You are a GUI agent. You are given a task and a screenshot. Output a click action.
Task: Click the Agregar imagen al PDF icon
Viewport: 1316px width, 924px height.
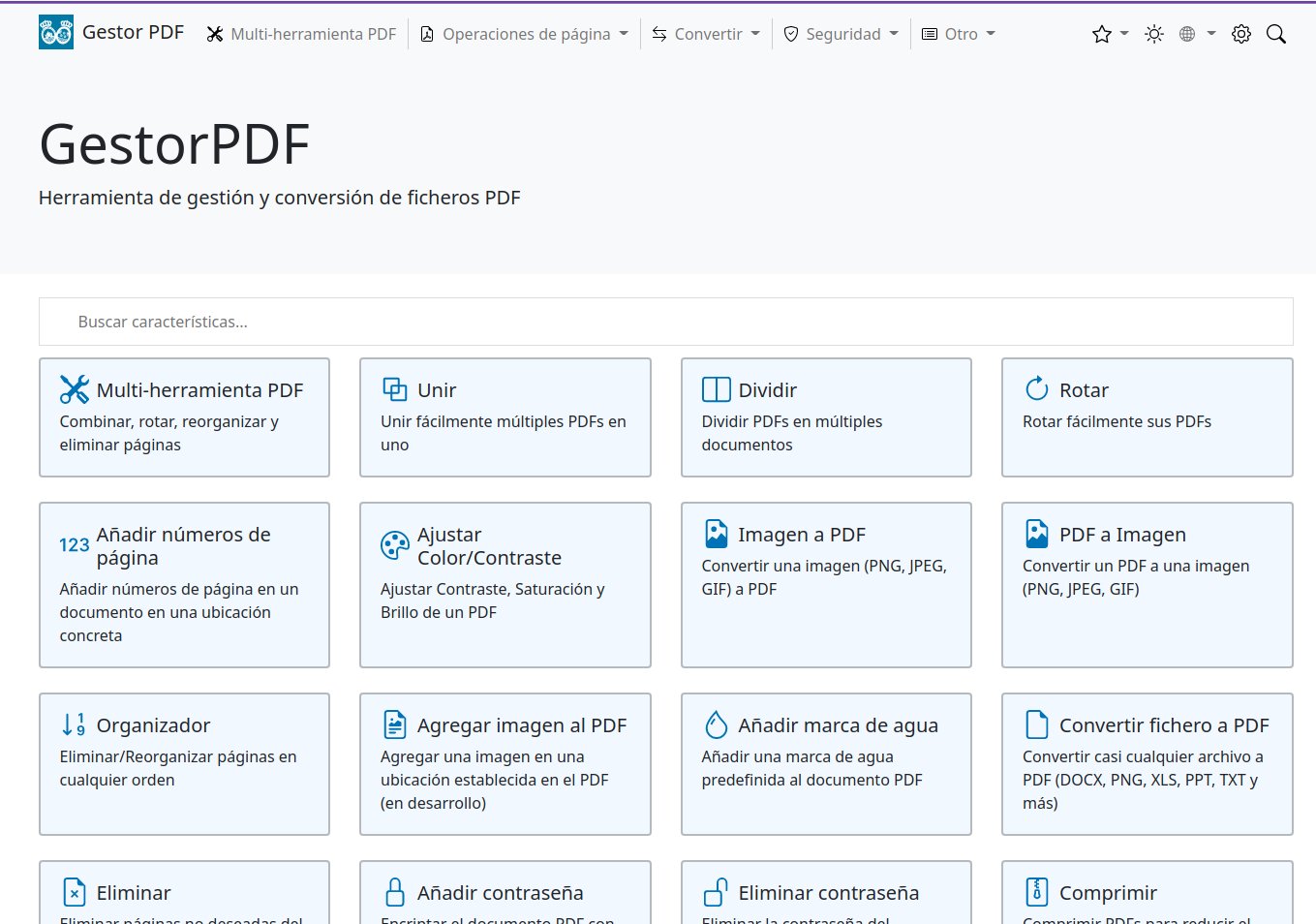point(395,724)
